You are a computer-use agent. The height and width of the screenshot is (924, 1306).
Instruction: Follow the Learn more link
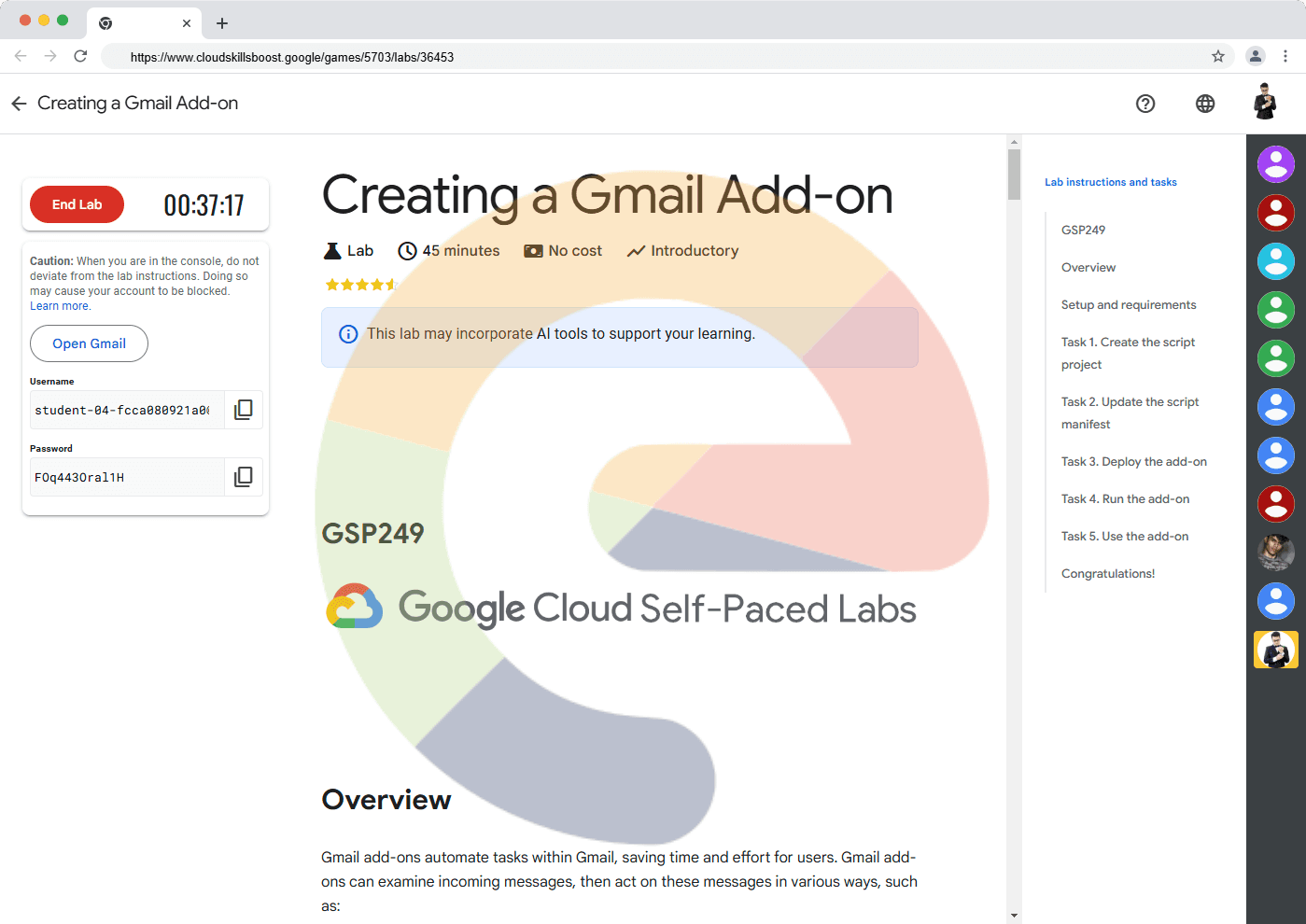point(60,306)
